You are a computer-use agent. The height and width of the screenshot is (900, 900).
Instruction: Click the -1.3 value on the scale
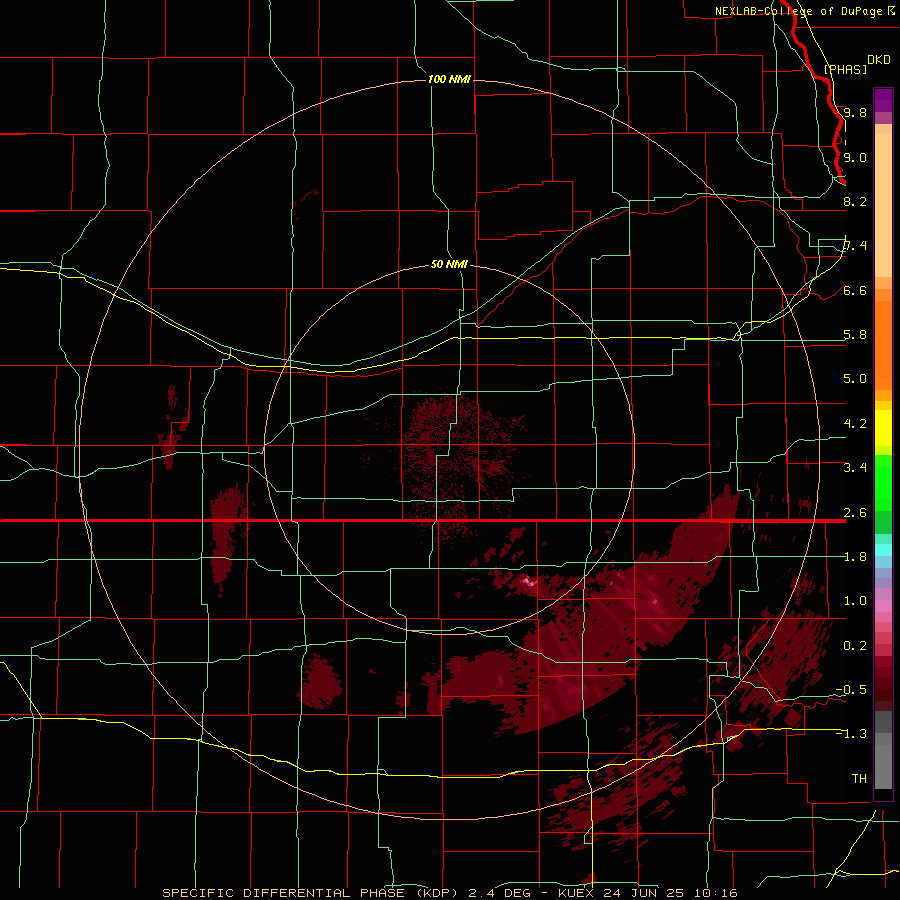click(851, 734)
